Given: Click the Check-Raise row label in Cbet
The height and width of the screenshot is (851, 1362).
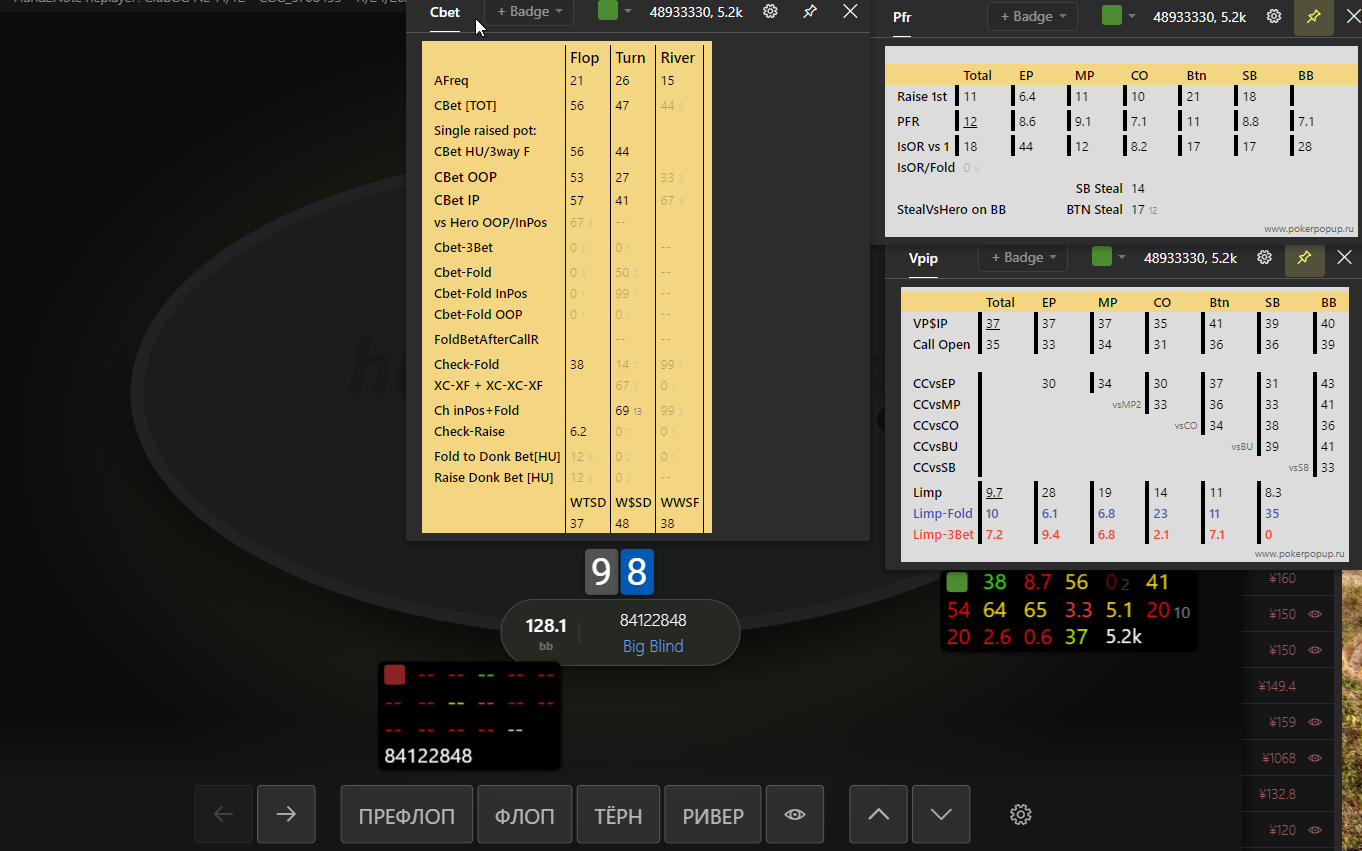Looking at the screenshot, I should click(x=469, y=432).
